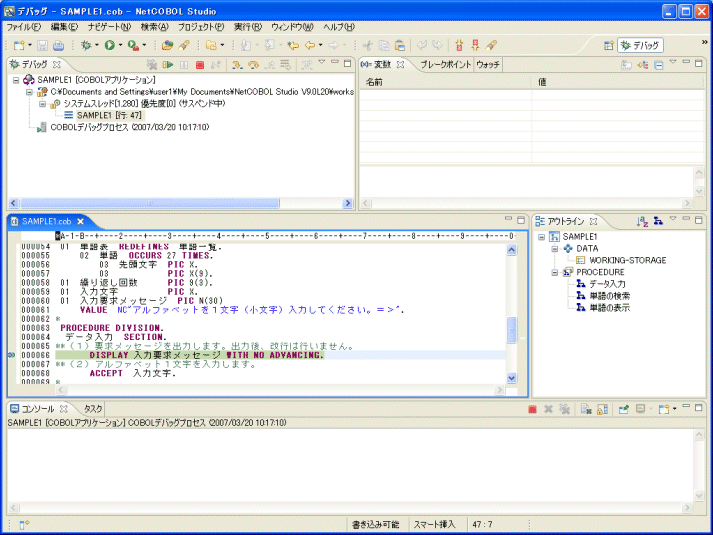Click Pin Console icon

pos(624,409)
